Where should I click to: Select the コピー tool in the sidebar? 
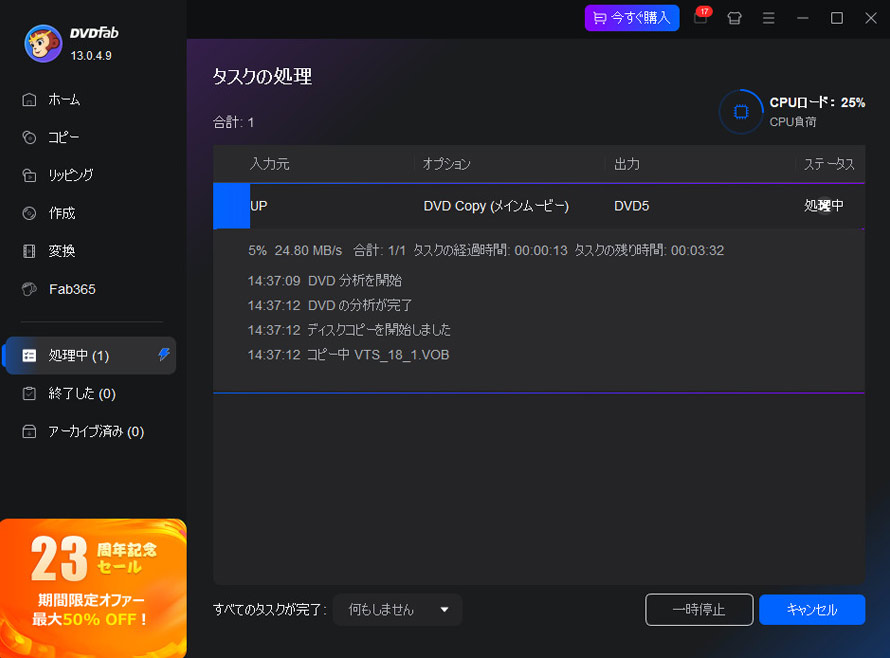coord(64,137)
